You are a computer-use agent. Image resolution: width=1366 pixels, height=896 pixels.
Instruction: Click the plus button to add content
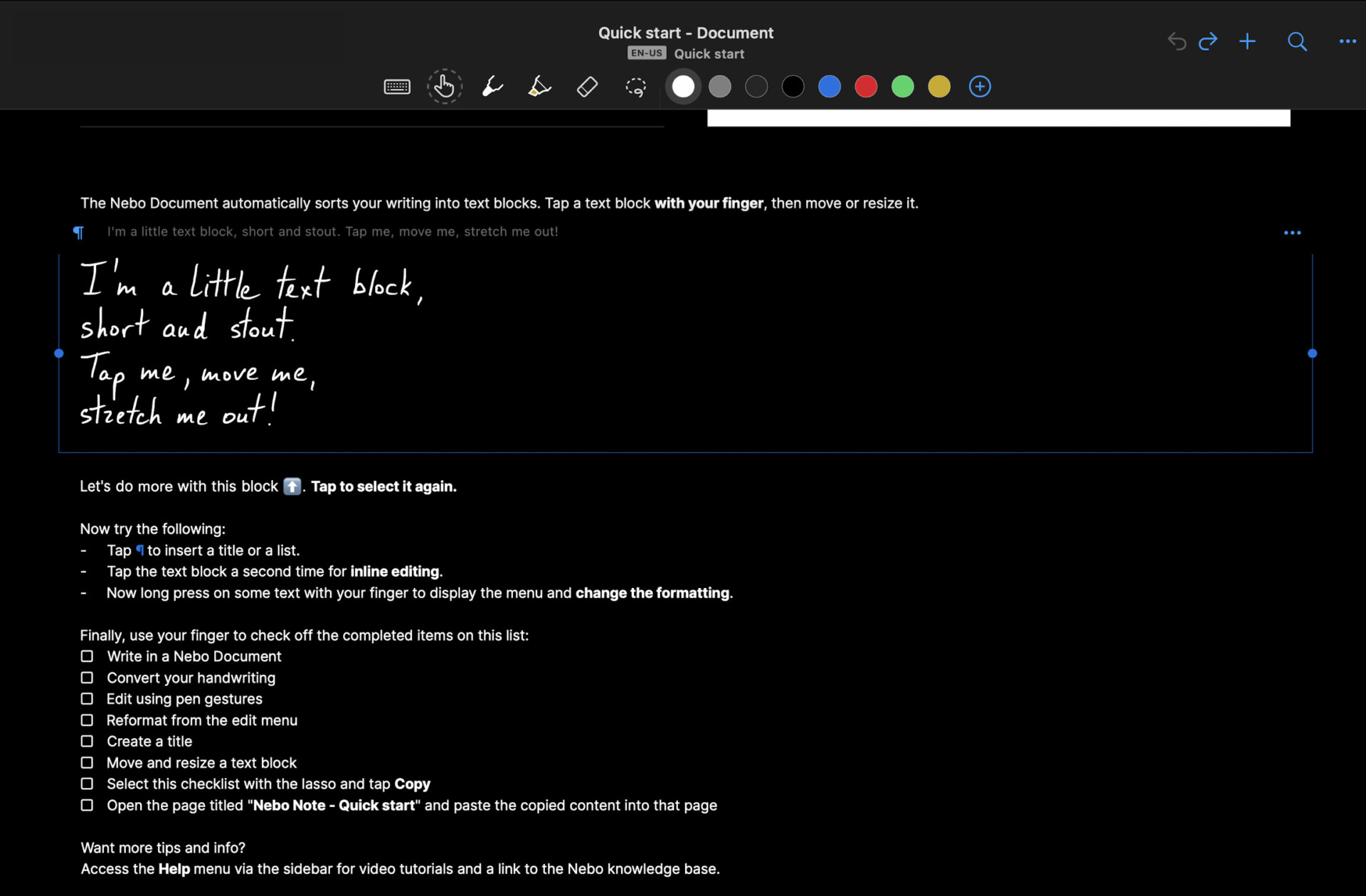pos(1247,41)
